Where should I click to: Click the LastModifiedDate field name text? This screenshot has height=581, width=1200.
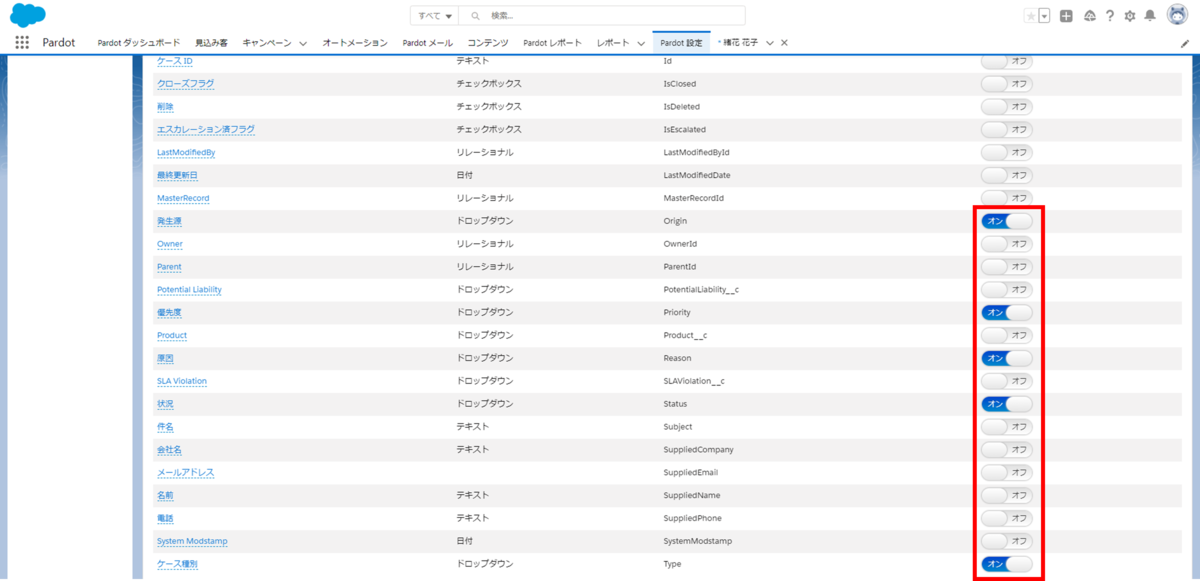pos(697,175)
